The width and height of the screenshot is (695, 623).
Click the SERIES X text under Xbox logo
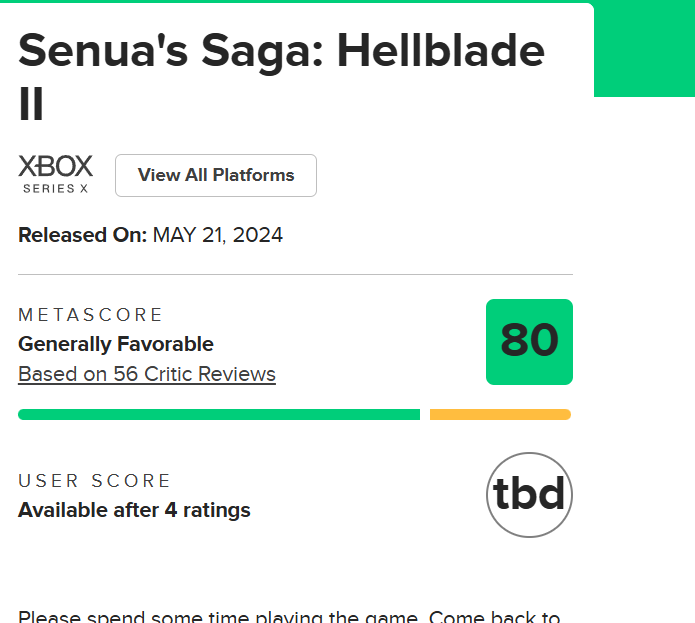pyautogui.click(x=55, y=187)
